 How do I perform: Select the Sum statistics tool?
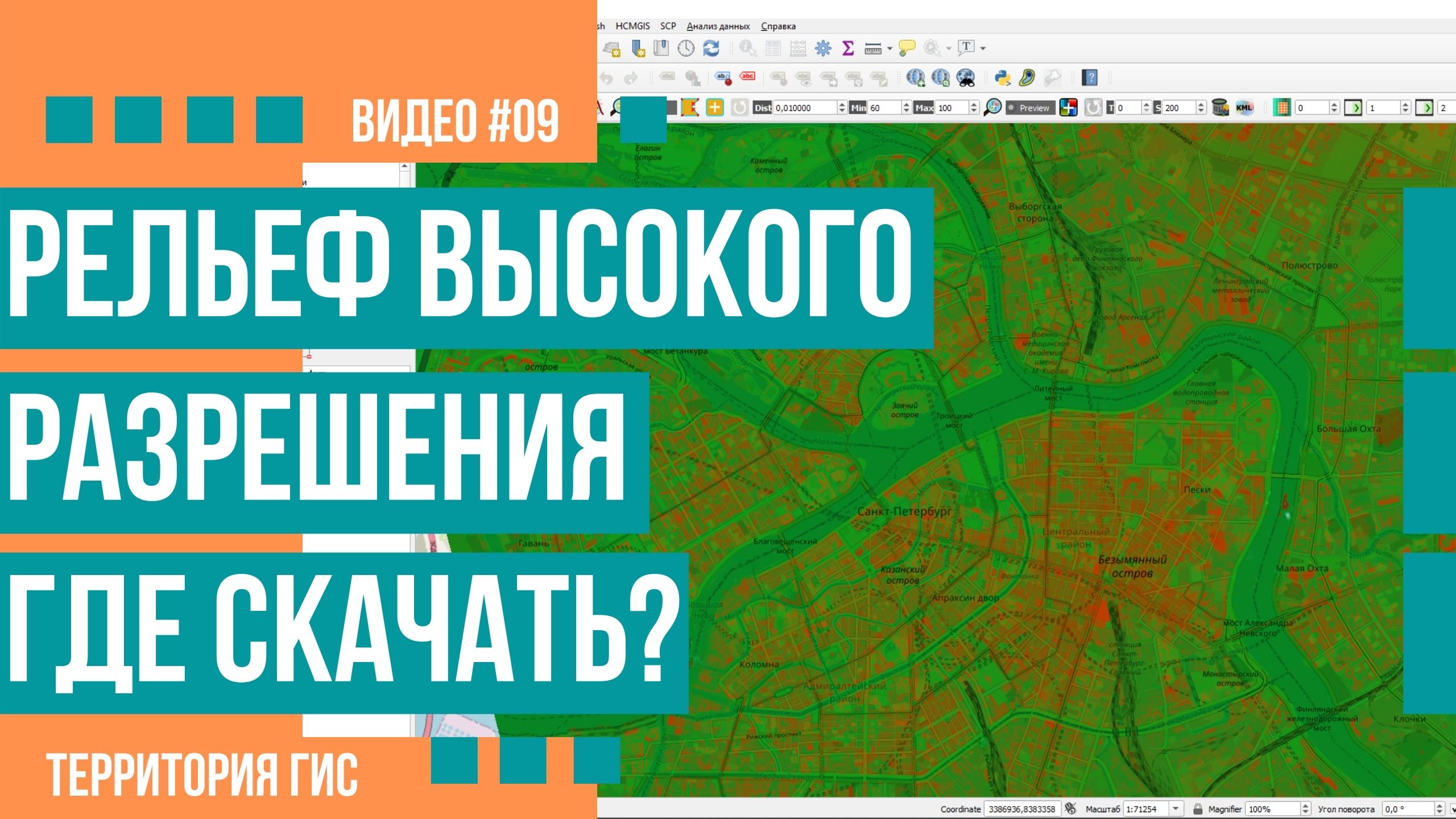pyautogui.click(x=849, y=49)
